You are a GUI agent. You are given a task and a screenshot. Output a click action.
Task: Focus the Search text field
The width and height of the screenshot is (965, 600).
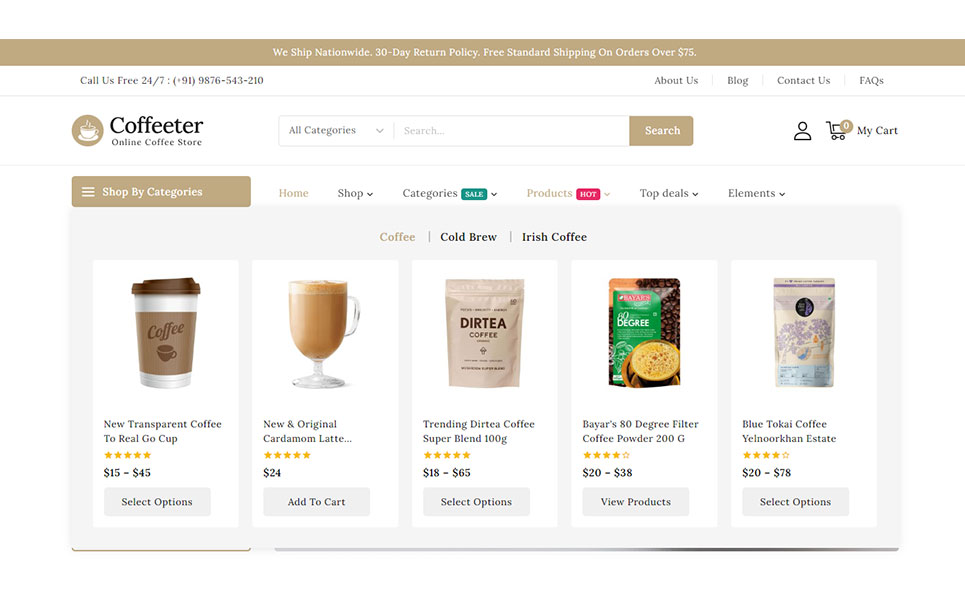511,130
